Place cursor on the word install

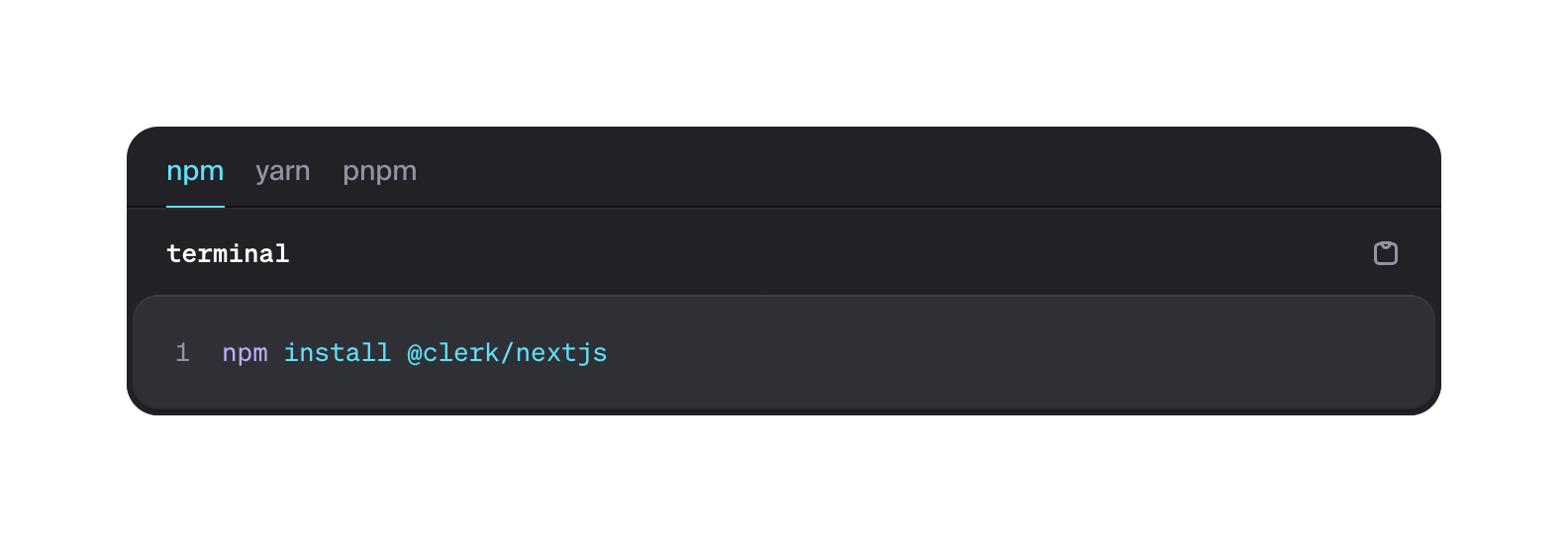(x=338, y=353)
